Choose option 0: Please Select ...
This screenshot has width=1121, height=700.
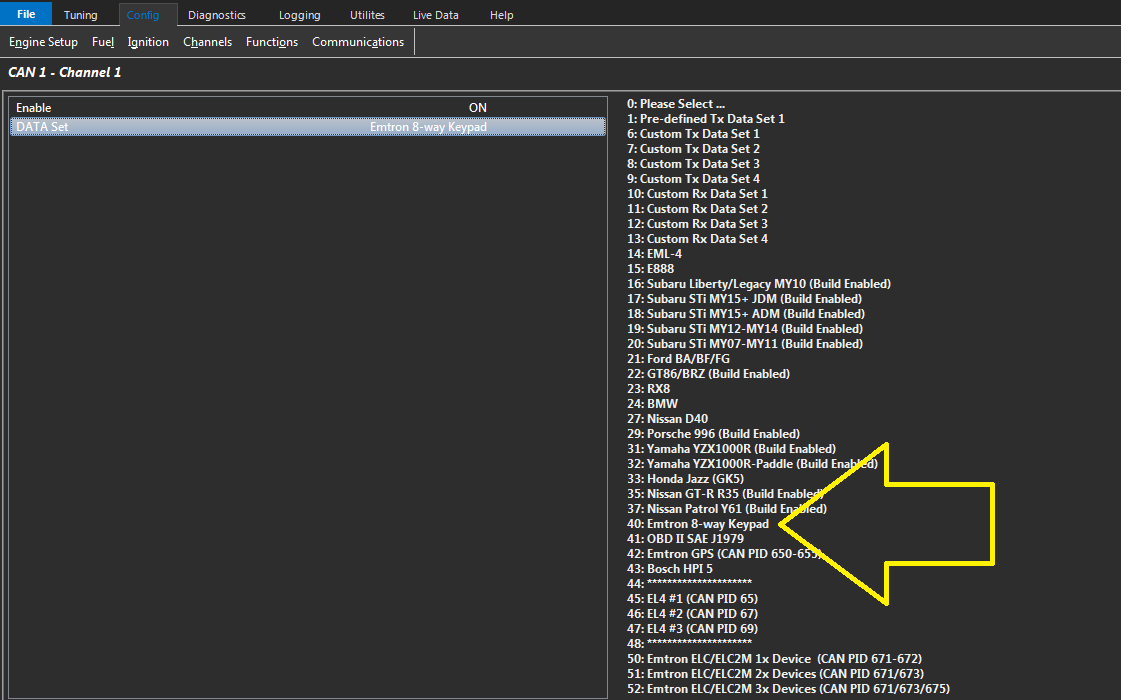676,104
